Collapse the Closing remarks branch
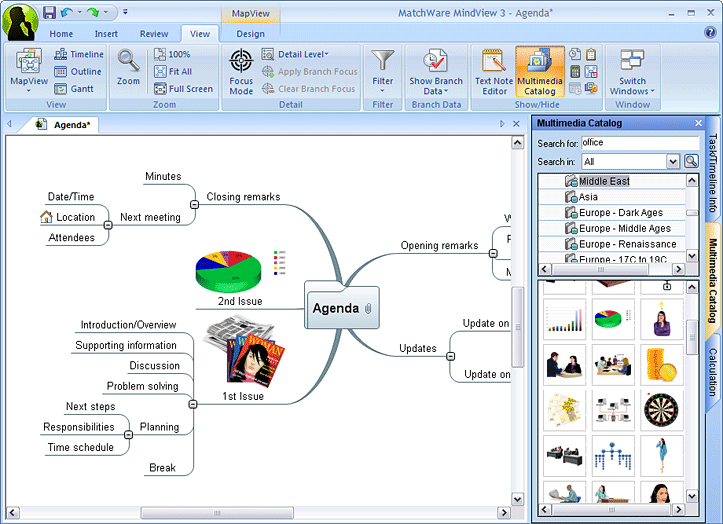This screenshot has width=723, height=524. [194, 204]
